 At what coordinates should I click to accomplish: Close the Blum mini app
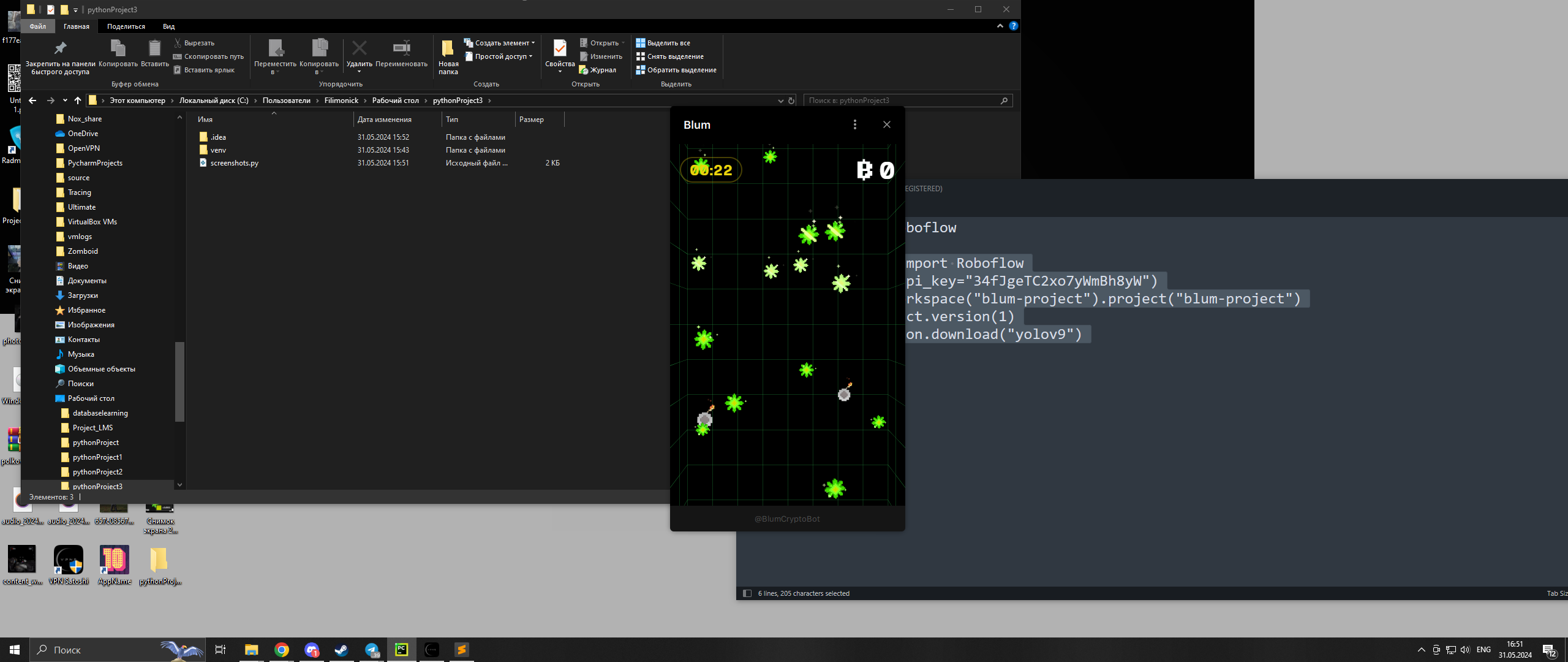(886, 124)
